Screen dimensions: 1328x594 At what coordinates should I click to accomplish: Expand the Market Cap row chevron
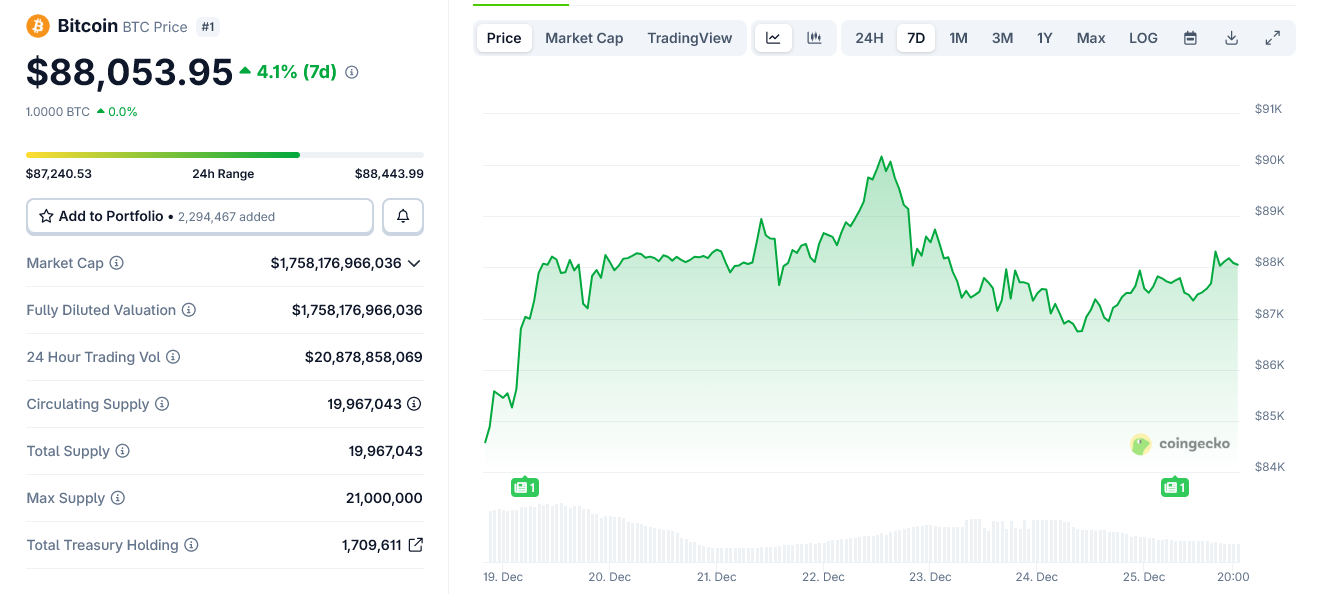click(416, 262)
